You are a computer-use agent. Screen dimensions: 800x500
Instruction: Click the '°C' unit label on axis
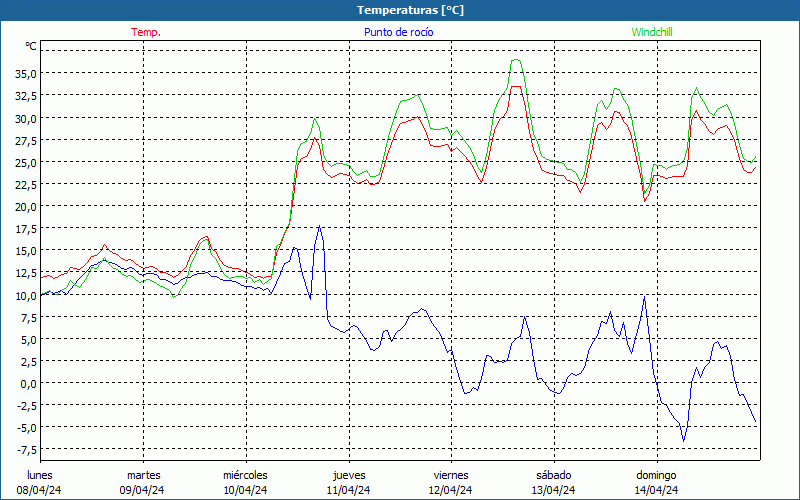[x=31, y=46]
